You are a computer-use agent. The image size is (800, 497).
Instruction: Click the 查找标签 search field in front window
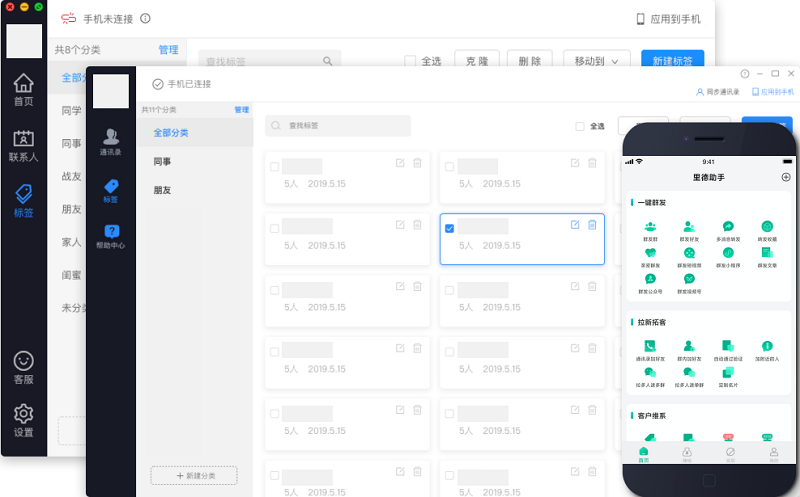[338, 126]
